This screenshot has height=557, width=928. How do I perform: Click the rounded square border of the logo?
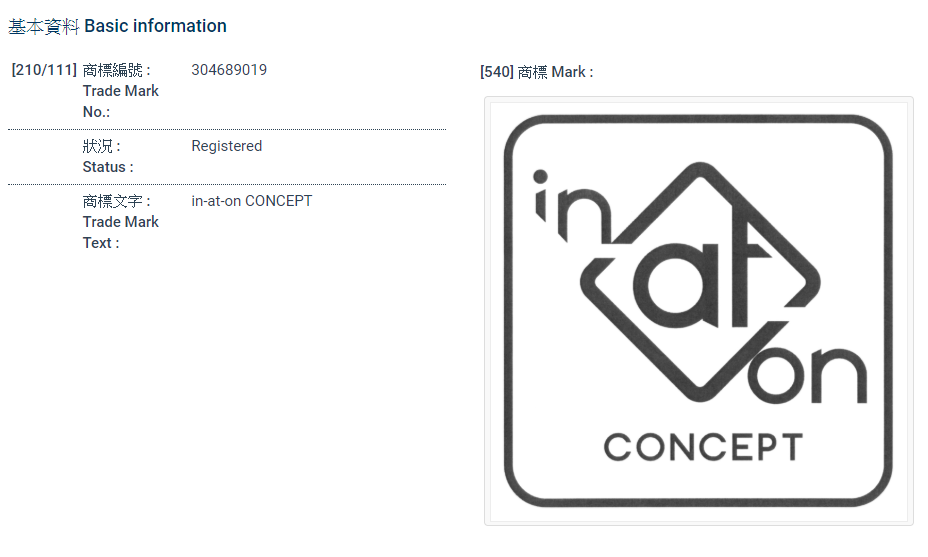pos(507,310)
